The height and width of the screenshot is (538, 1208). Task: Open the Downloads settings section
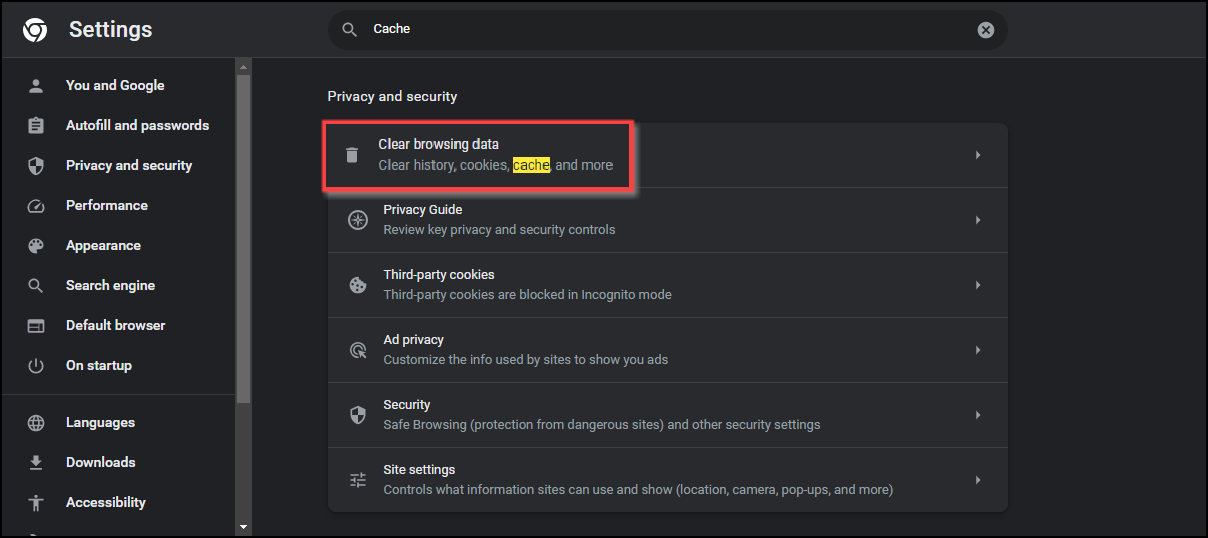(100, 462)
